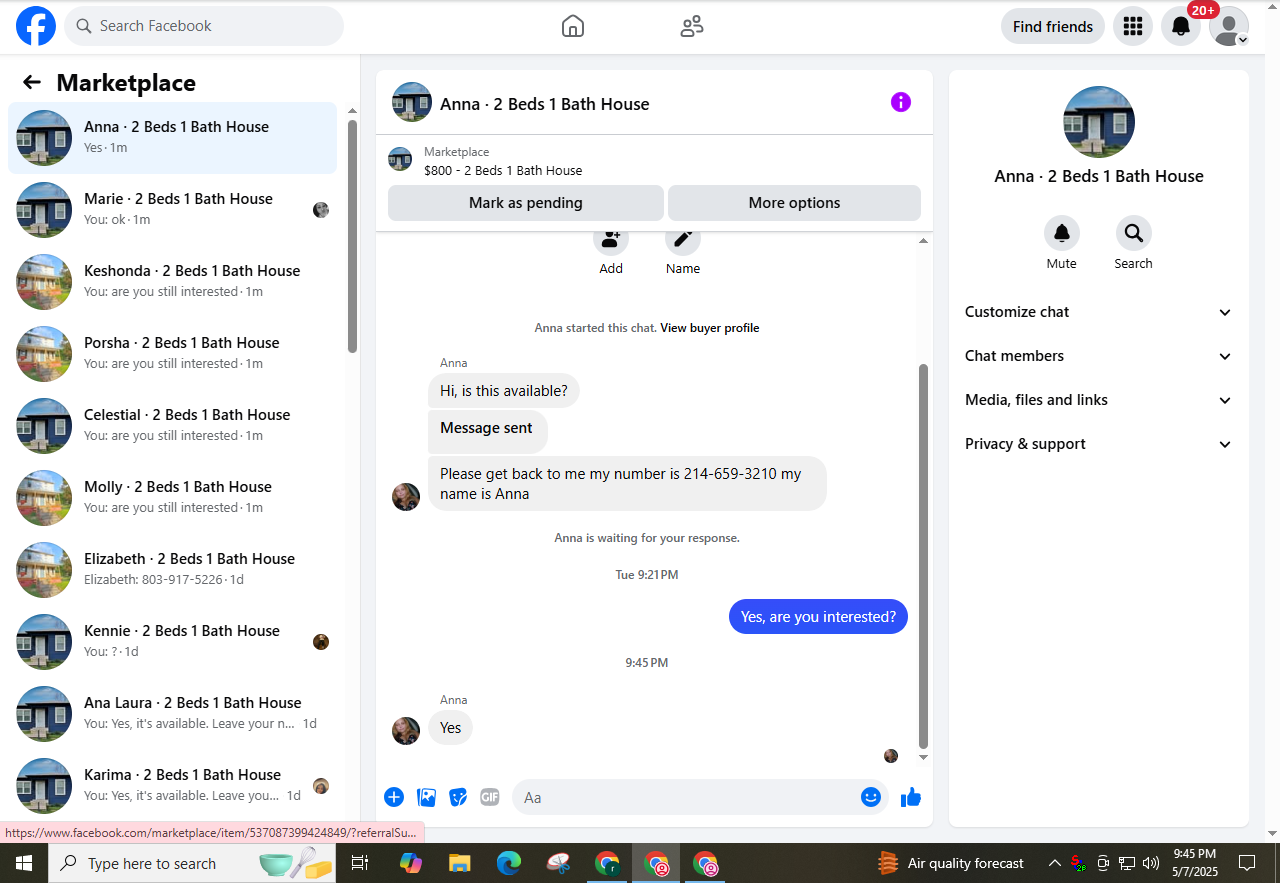
Task: Click Anna's avatar beside Yes message
Action: tap(406, 731)
